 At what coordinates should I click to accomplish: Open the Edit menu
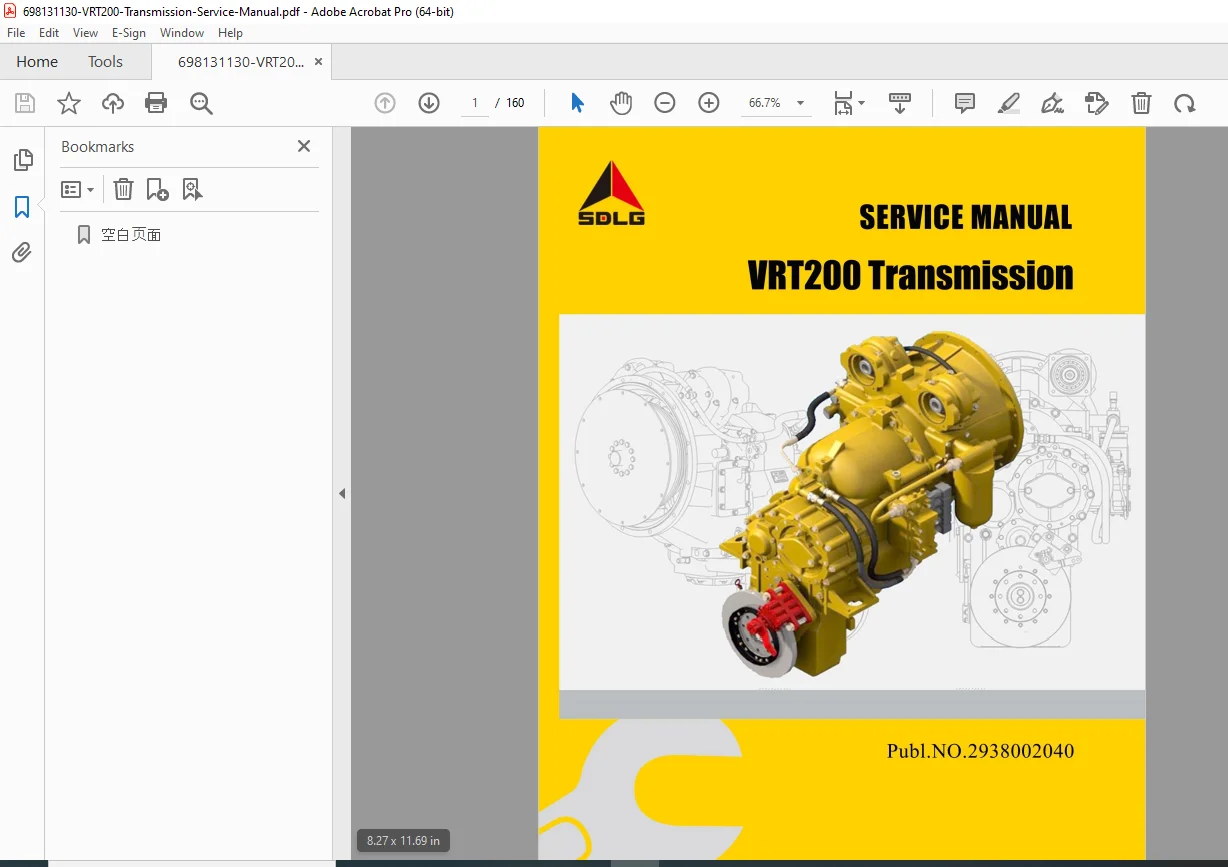[x=49, y=33]
